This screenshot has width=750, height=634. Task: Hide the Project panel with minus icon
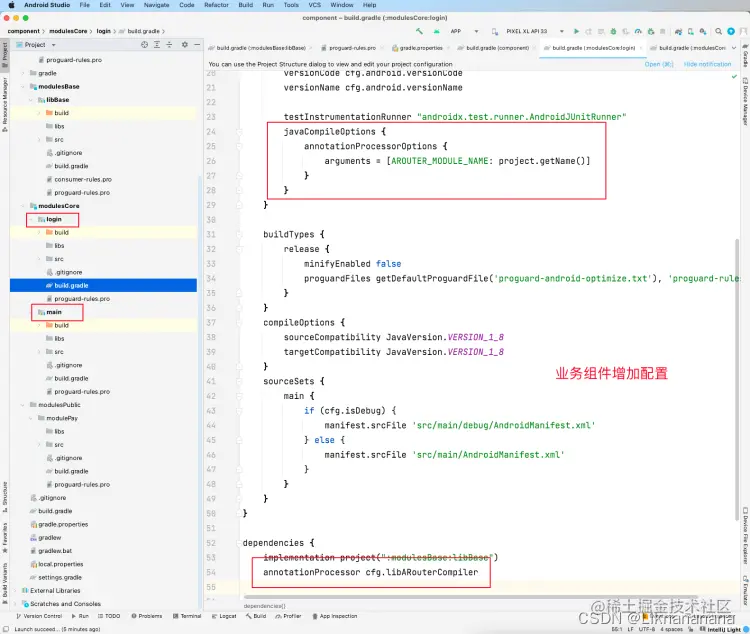coord(197,44)
